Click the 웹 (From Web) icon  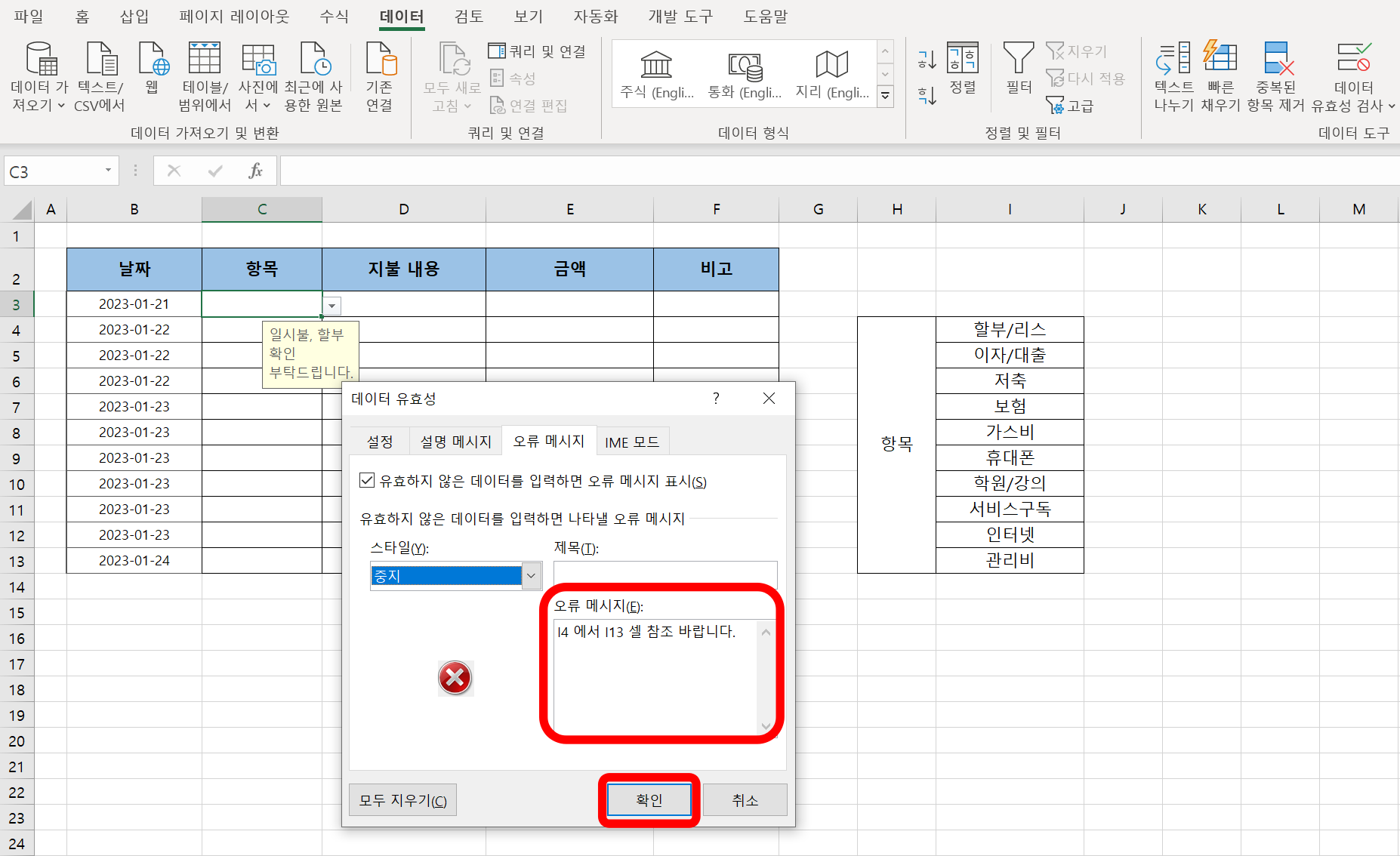pyautogui.click(x=153, y=60)
